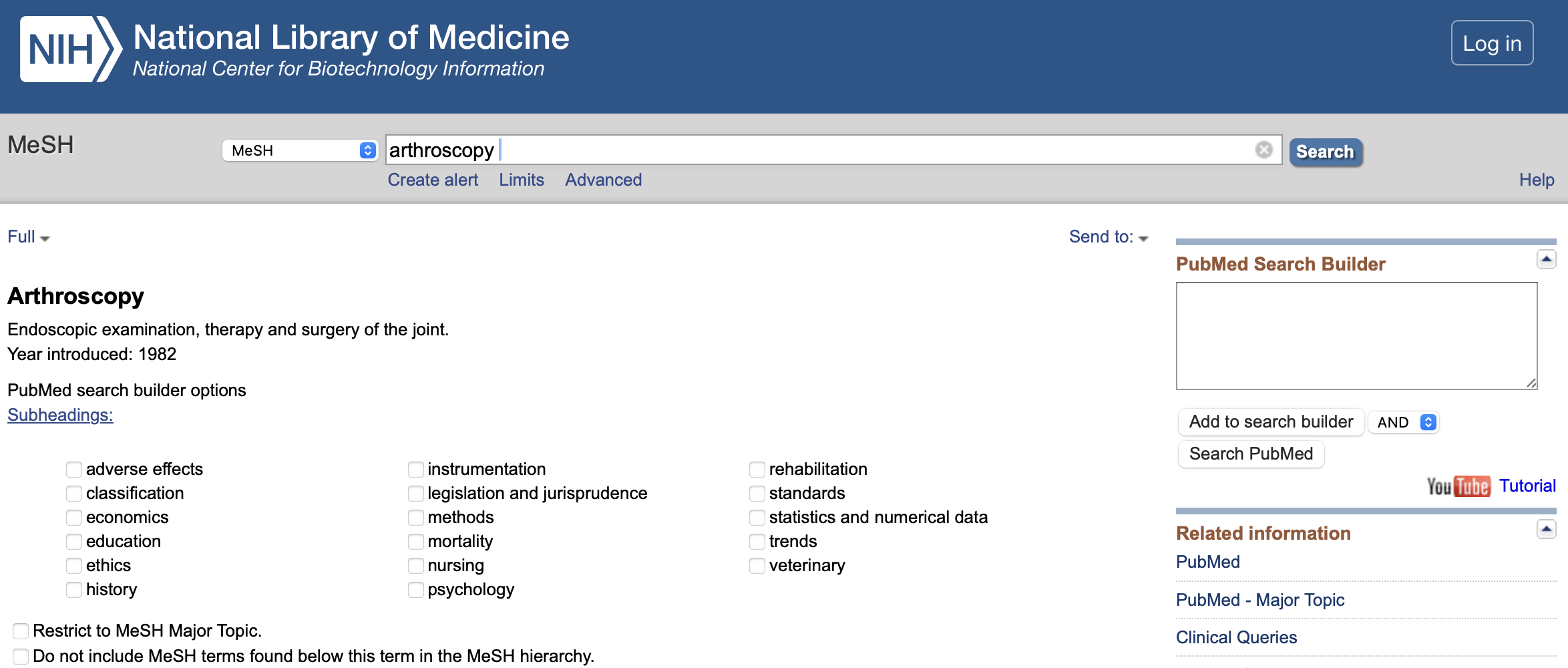Clear the search box with the X icon
Viewport: 1568px width, 668px height.
(1263, 150)
